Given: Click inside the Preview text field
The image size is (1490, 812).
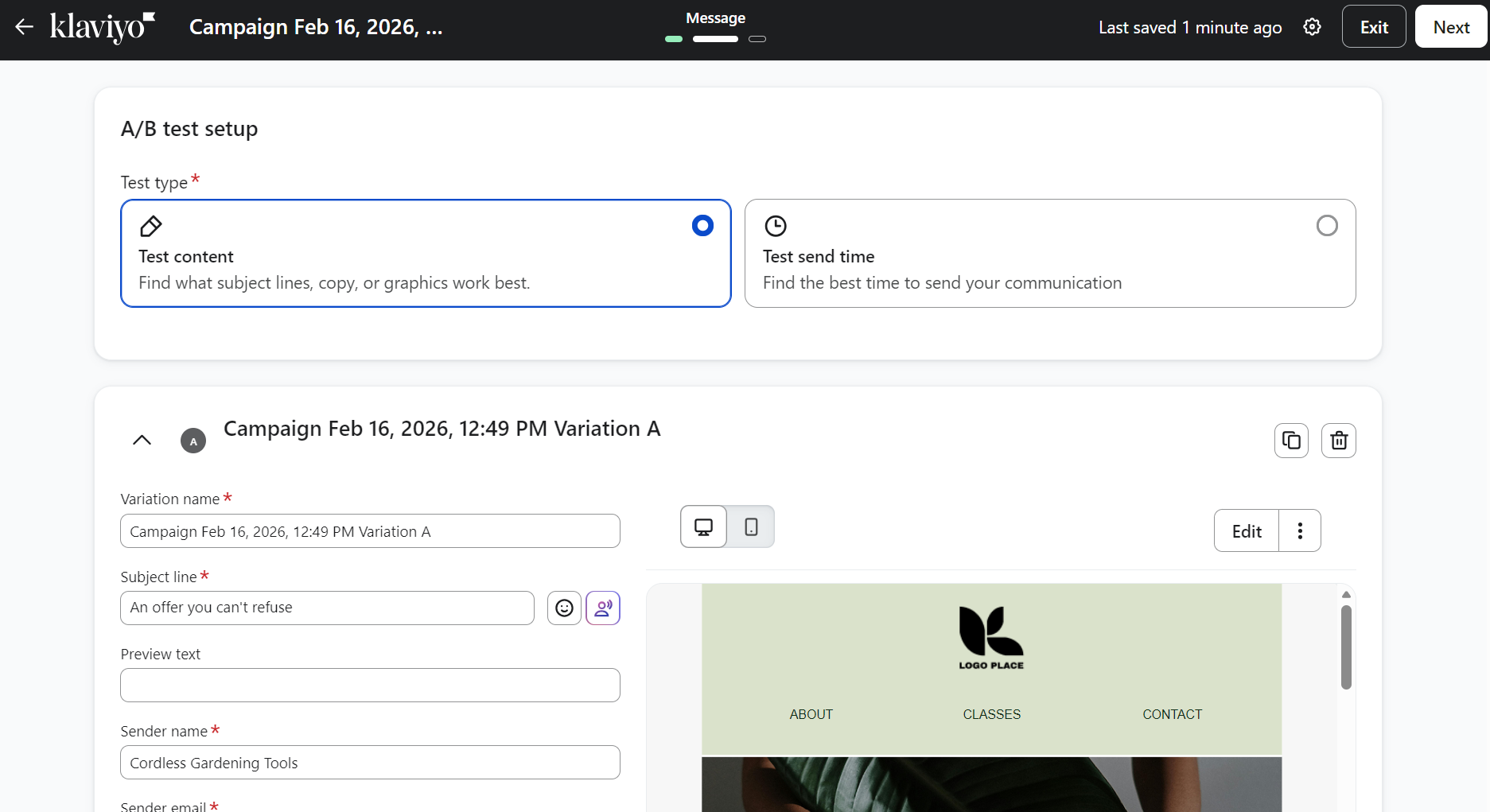Looking at the screenshot, I should point(369,685).
